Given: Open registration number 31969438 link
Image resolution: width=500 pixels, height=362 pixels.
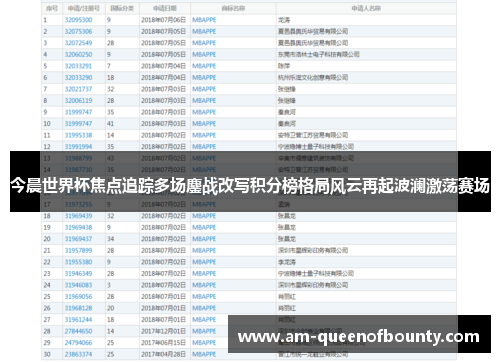Looking at the screenshot, I should (x=78, y=228).
